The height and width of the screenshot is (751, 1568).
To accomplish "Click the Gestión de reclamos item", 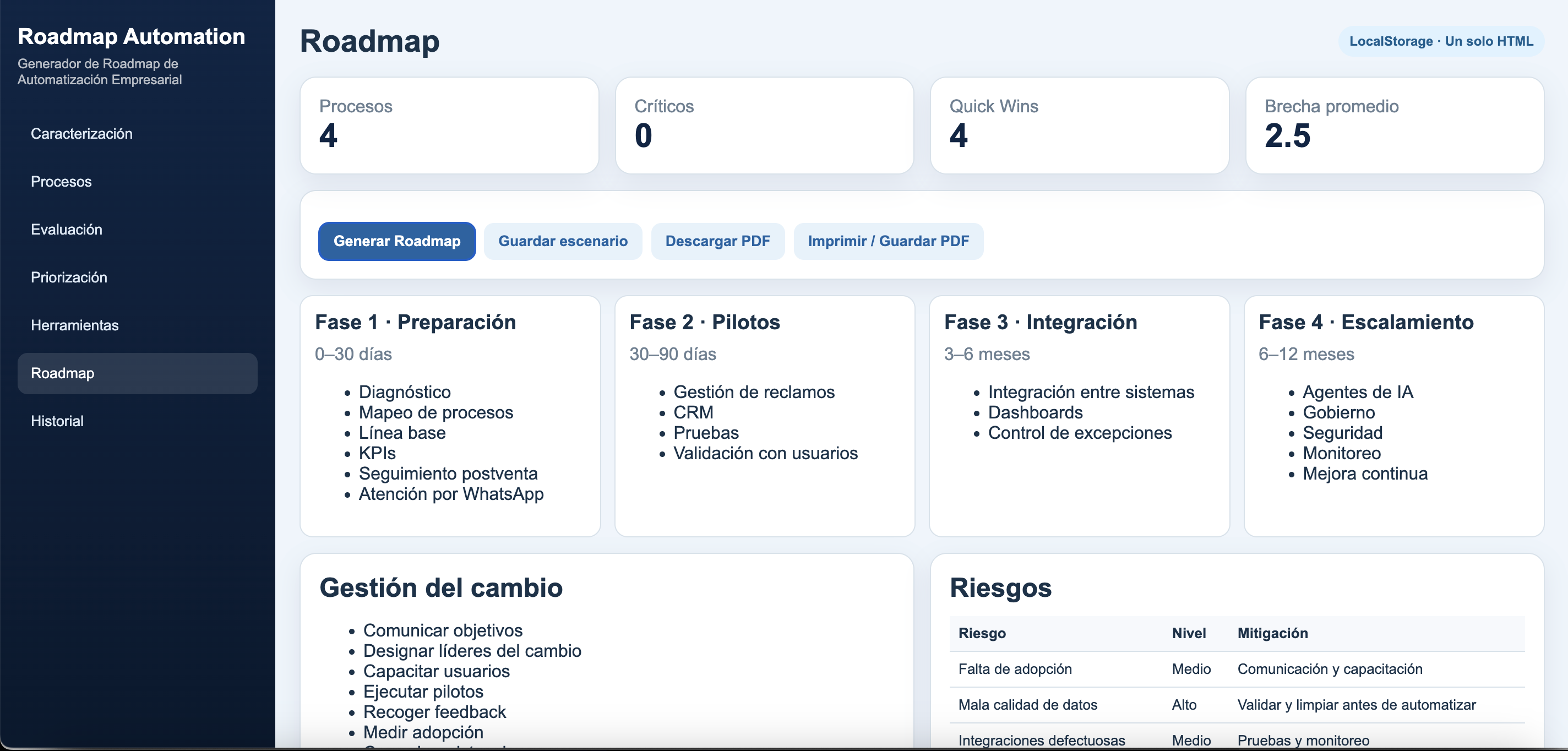I will 754,392.
